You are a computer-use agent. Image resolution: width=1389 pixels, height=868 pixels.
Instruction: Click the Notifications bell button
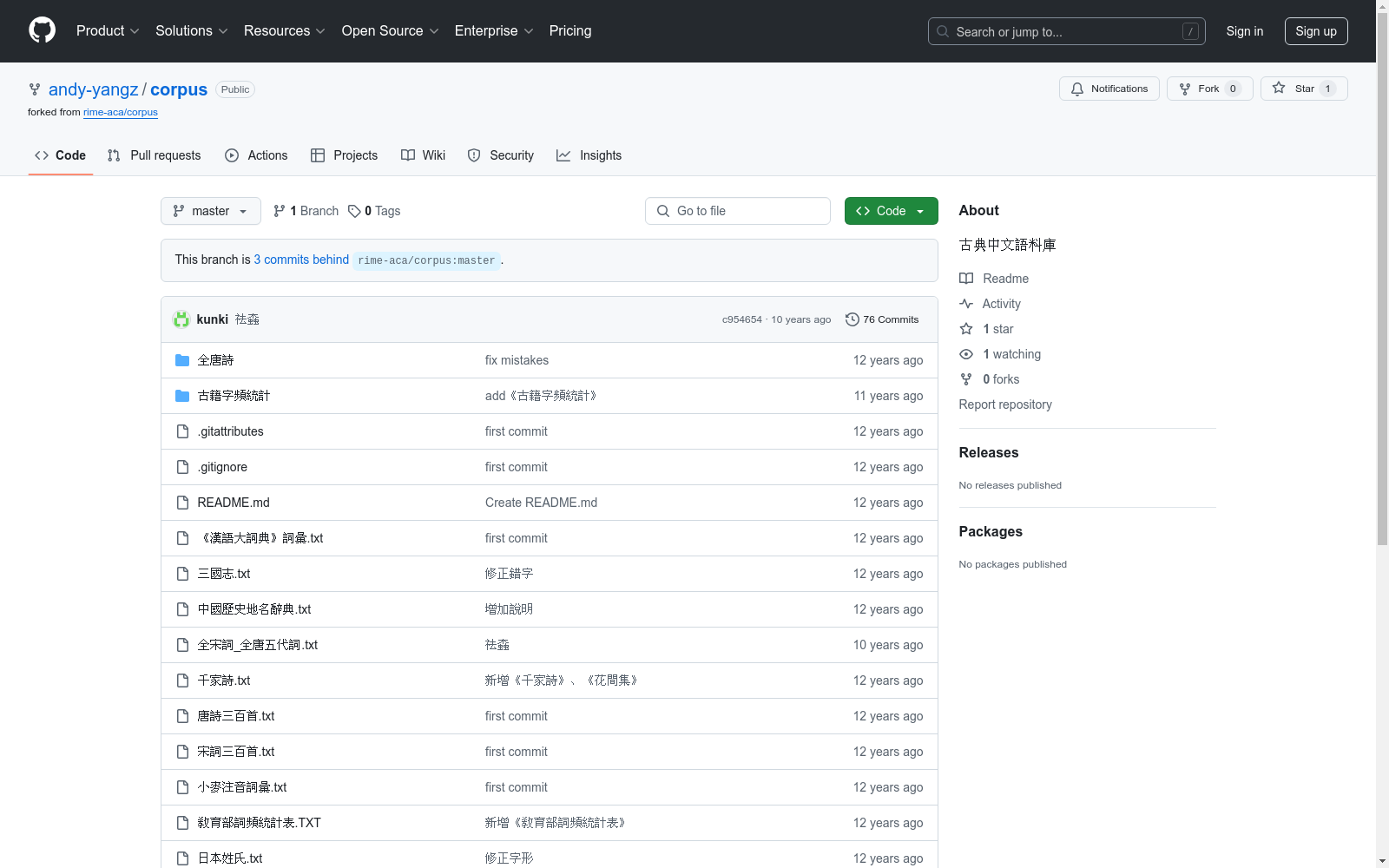tap(1109, 89)
